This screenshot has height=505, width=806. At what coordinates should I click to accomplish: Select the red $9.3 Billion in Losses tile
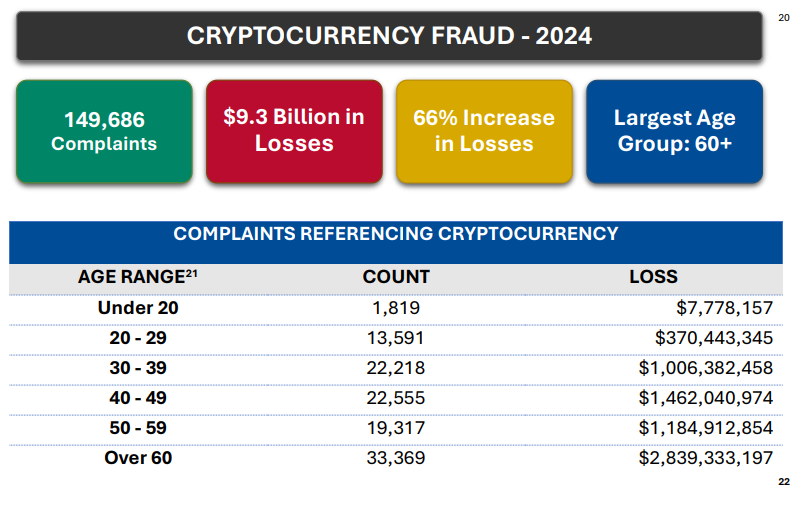pos(294,131)
